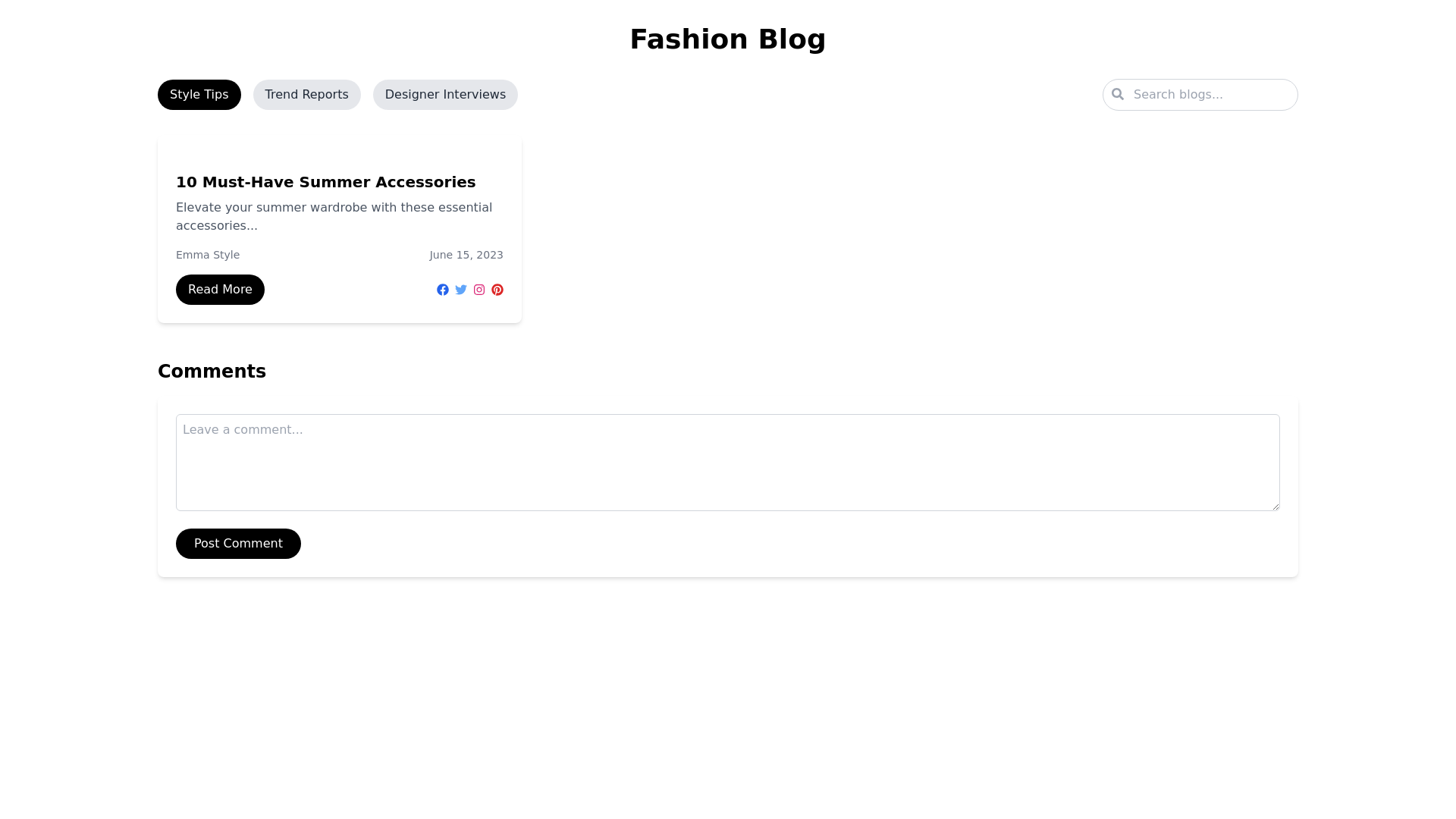Open the Designer Interviews category
Image resolution: width=1456 pixels, height=819 pixels.
445,95
